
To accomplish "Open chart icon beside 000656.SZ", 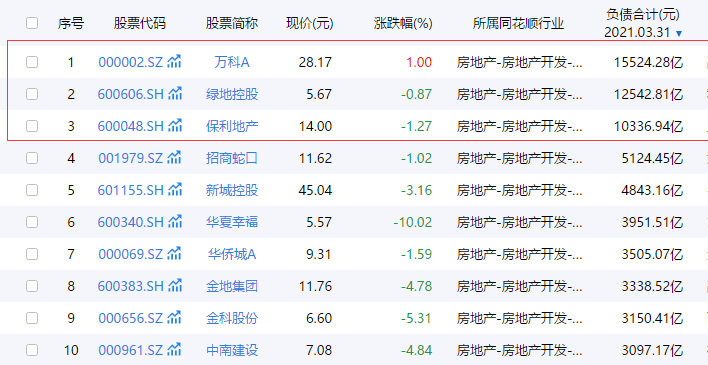I will [174, 318].
